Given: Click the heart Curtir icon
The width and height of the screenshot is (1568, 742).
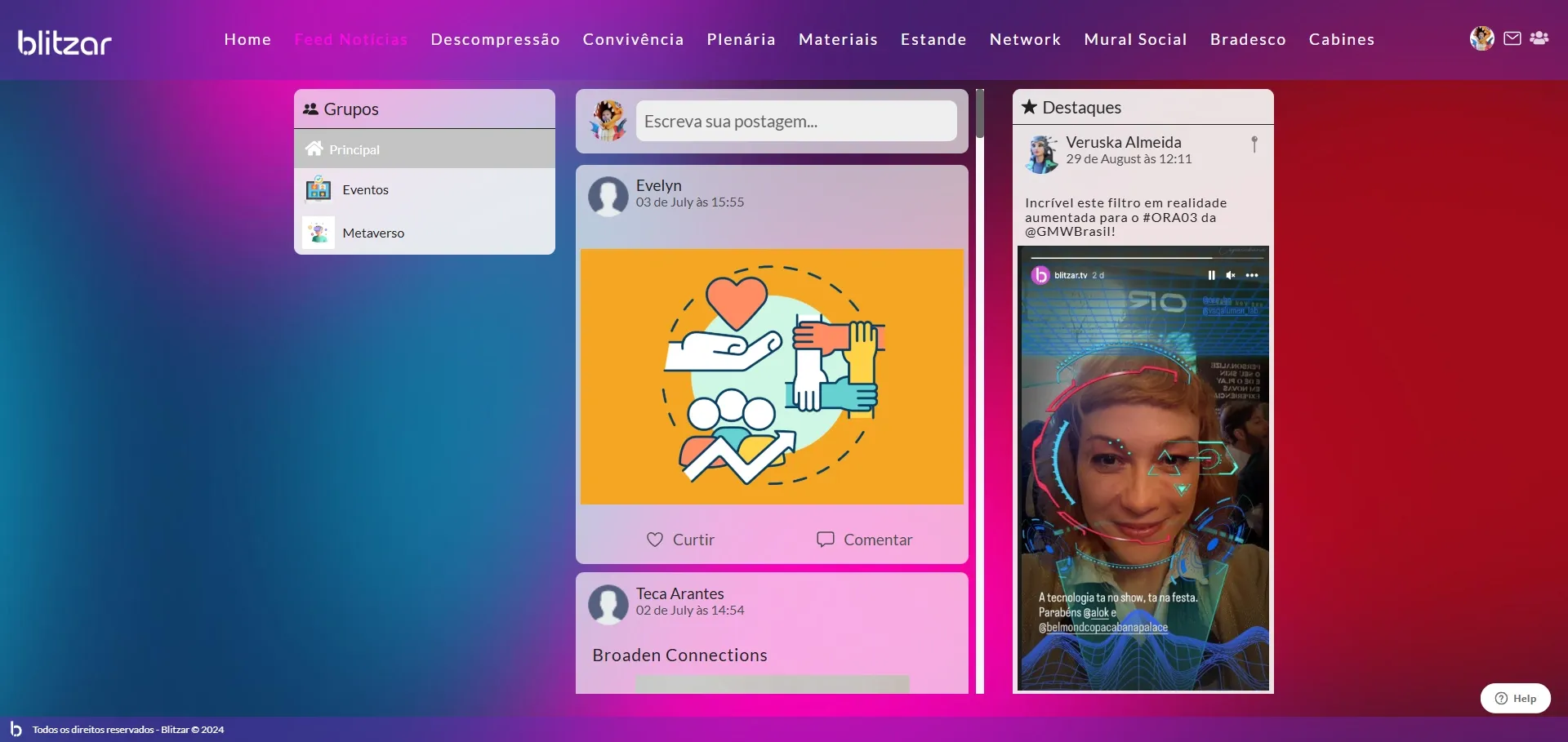Looking at the screenshot, I should (x=655, y=540).
